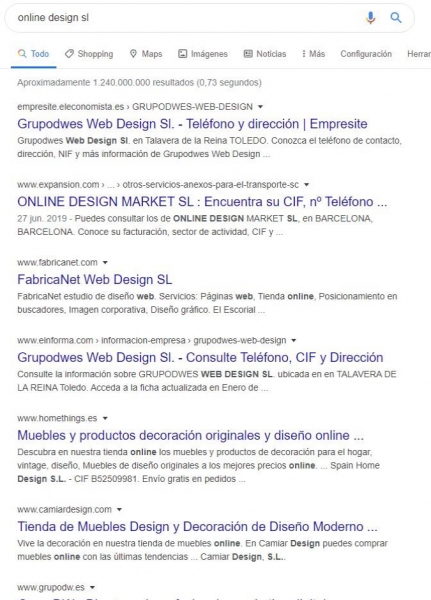The height and width of the screenshot is (600, 431).
Task: Expand the arrow next to www.camiardesign.com
Action: (119, 510)
